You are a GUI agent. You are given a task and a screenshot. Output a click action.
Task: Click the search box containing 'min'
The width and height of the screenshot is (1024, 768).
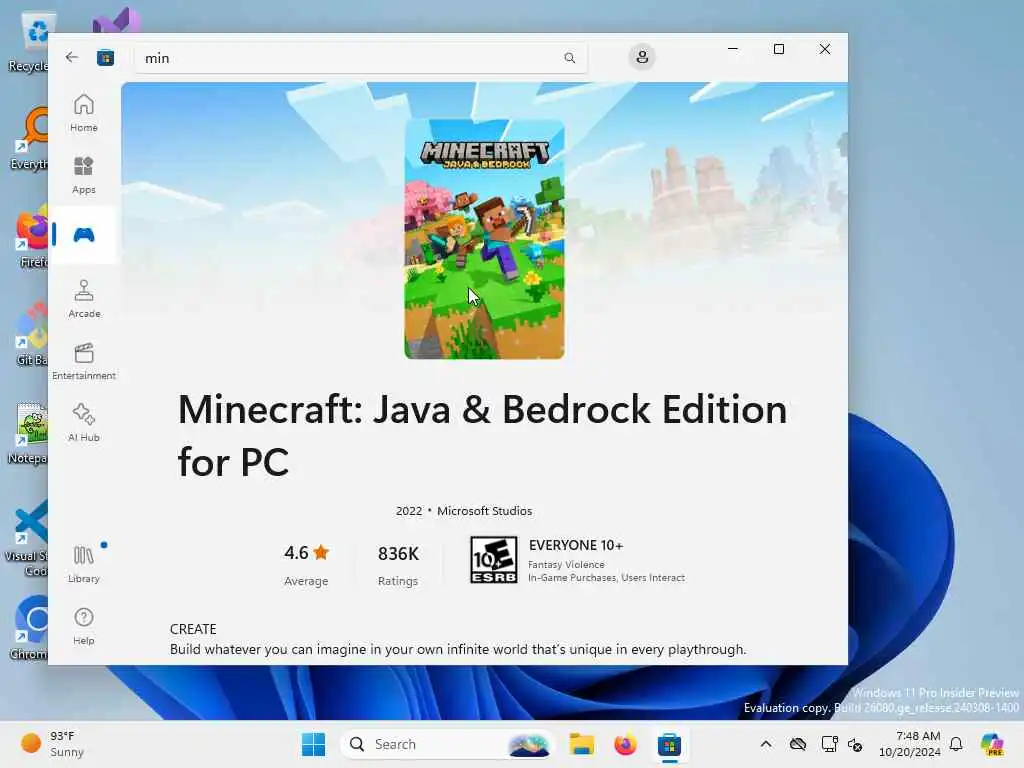point(360,58)
